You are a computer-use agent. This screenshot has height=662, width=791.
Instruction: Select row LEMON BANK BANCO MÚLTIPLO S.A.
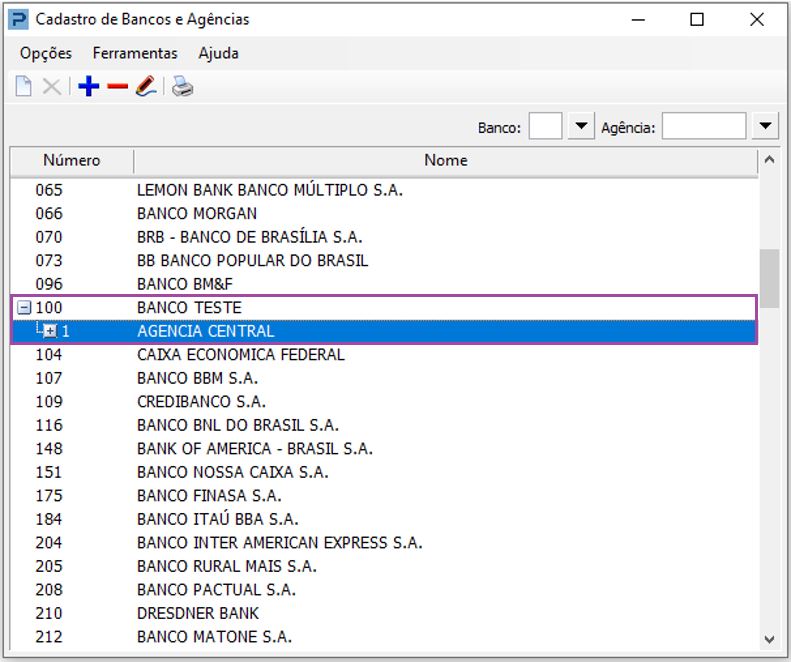coord(384,190)
